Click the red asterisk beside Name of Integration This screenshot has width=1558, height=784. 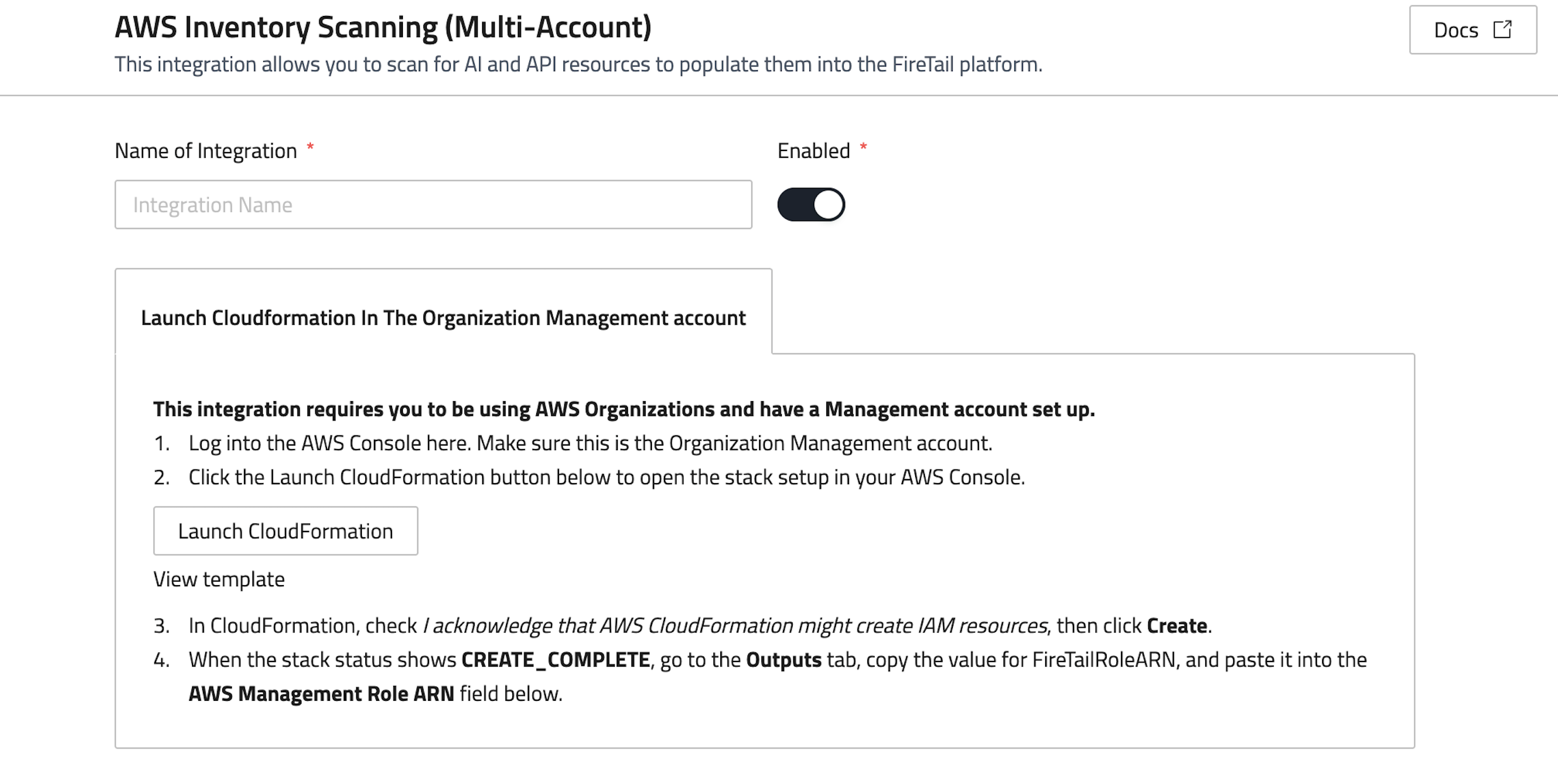coord(310,147)
